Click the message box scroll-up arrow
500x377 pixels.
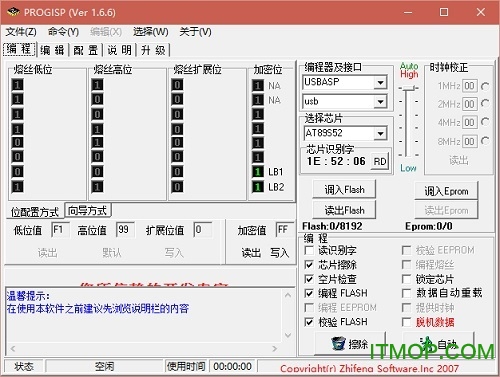tap(288, 295)
